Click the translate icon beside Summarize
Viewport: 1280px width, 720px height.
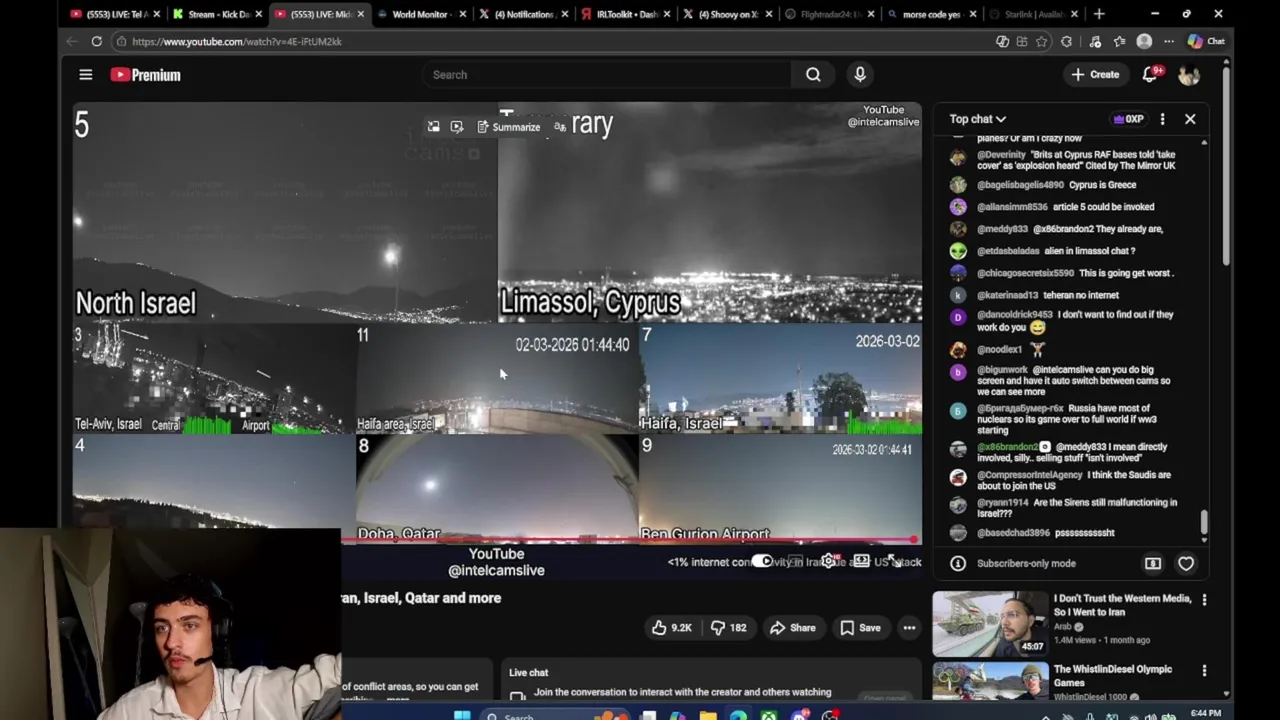[560, 127]
